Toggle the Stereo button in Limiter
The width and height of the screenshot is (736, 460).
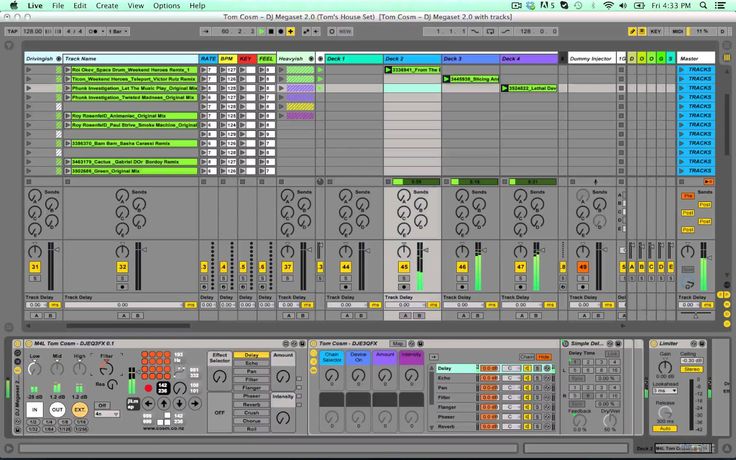click(x=692, y=369)
